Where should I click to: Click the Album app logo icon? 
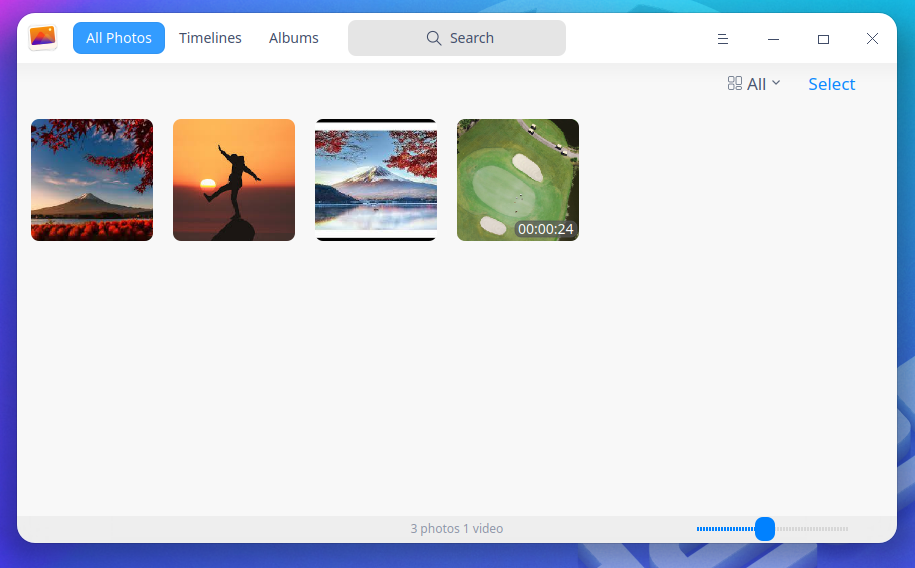43,38
